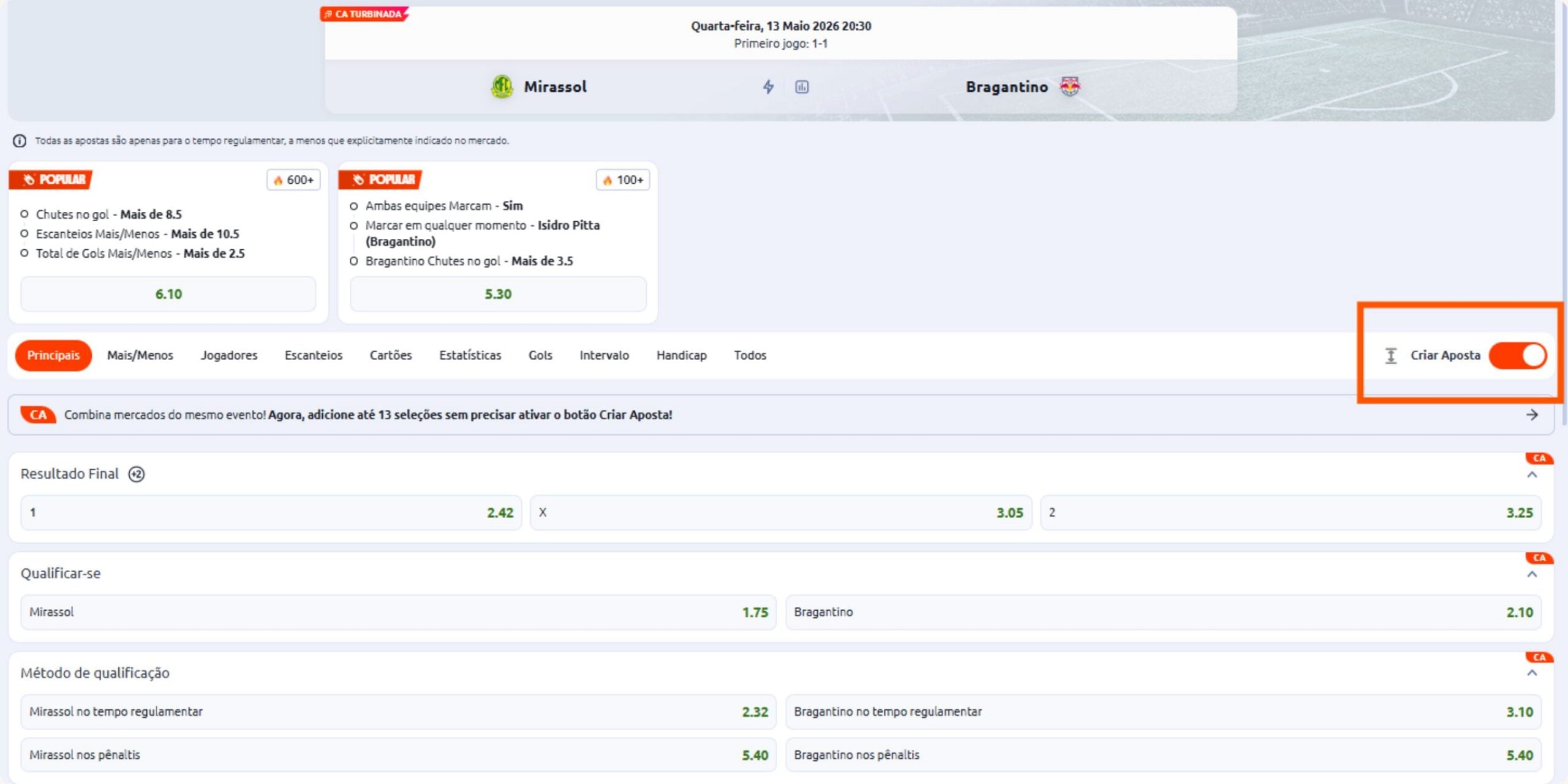Click the CA badge on Método de qualificação
Screen dimensions: 1568x784
[x=1539, y=657]
